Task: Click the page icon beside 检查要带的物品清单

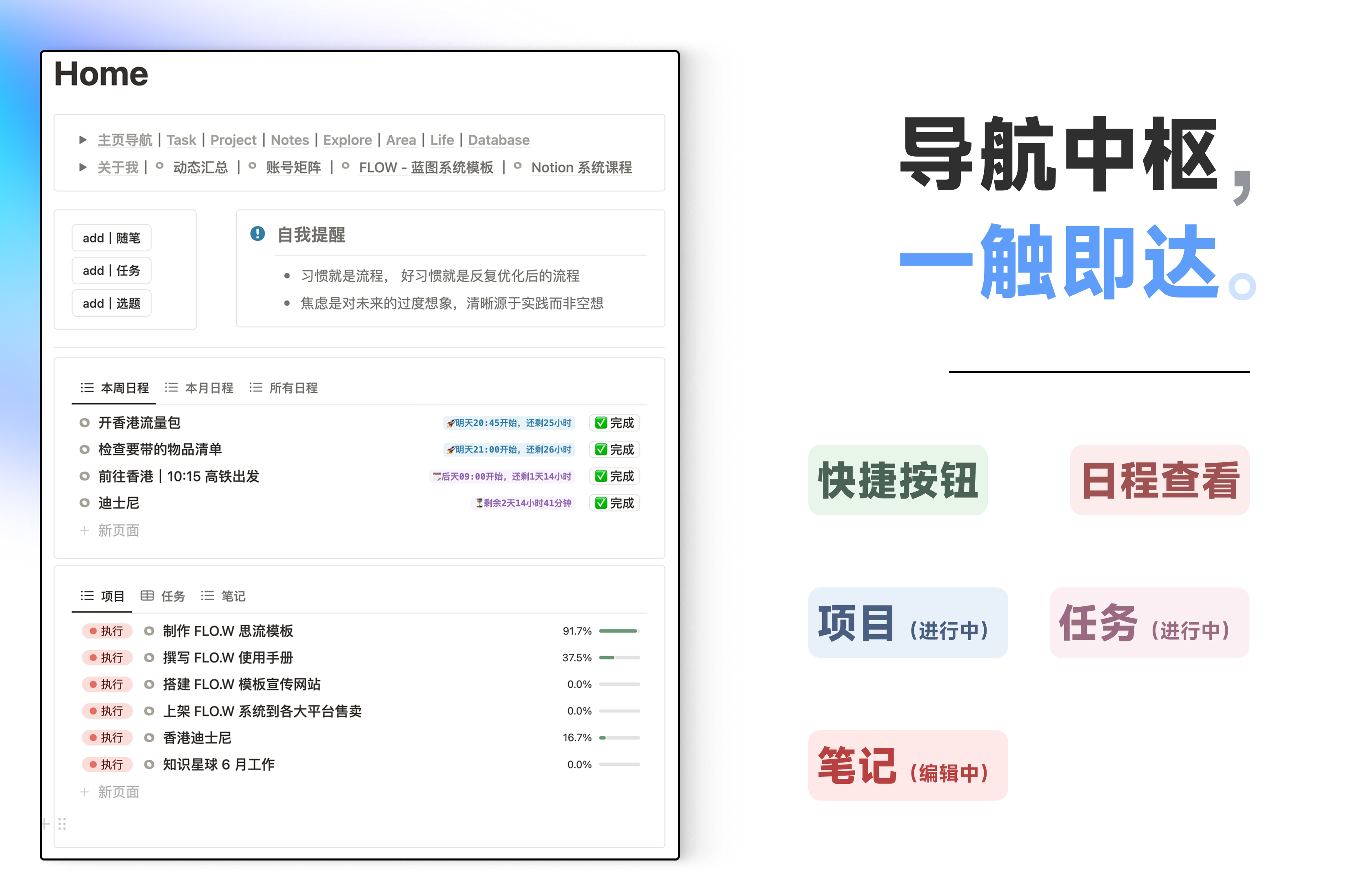Action: point(84,449)
